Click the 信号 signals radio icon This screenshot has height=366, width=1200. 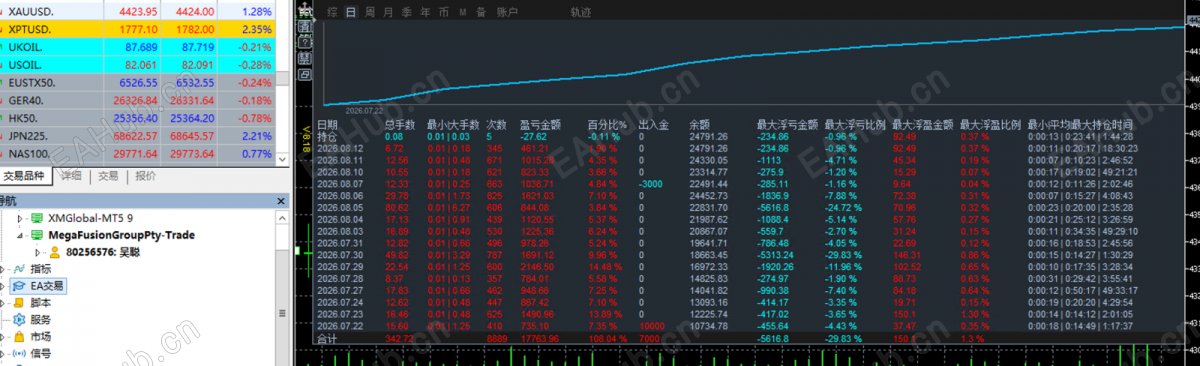tap(19, 353)
